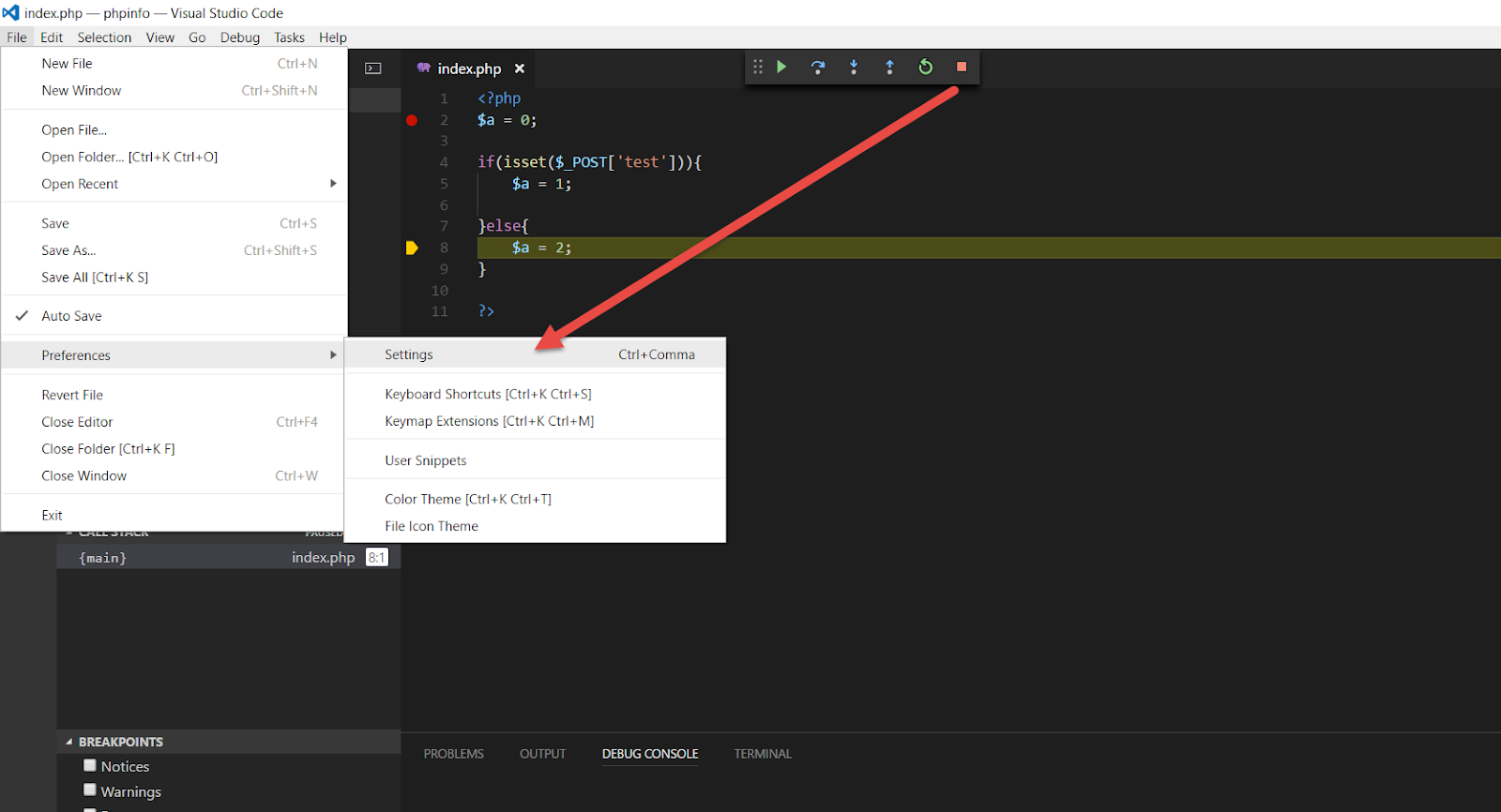Viewport: 1501px width, 812px height.
Task: Click the yellow current-line marker on line 8
Action: pyautogui.click(x=412, y=248)
